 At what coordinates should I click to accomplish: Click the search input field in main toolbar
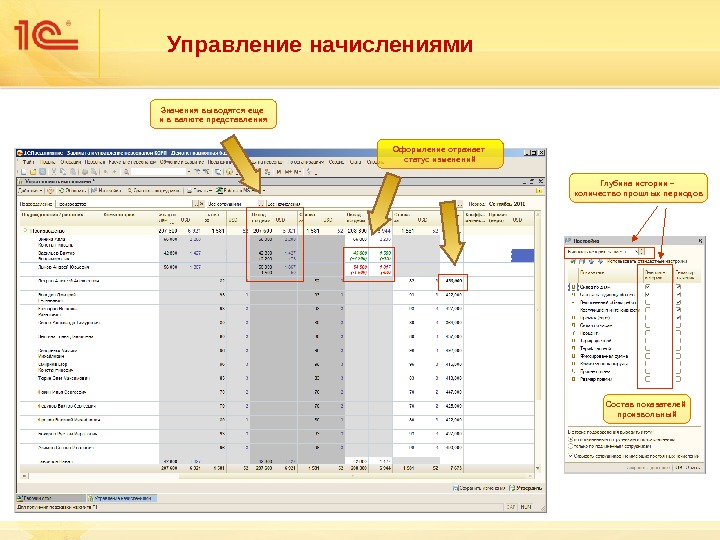(159, 172)
